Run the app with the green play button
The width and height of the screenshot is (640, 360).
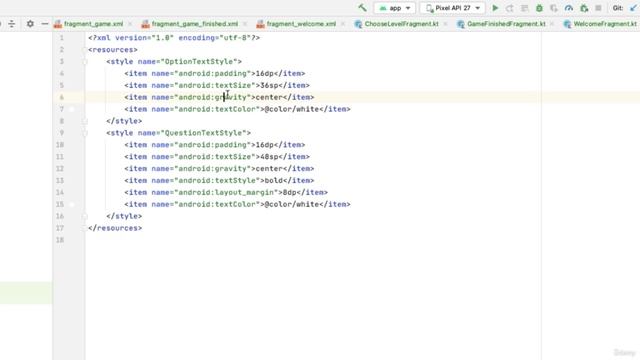(495, 8)
